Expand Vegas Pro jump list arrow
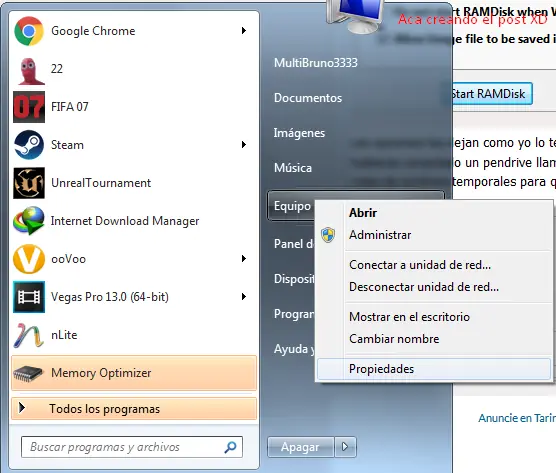The height and width of the screenshot is (473, 556). click(x=244, y=297)
